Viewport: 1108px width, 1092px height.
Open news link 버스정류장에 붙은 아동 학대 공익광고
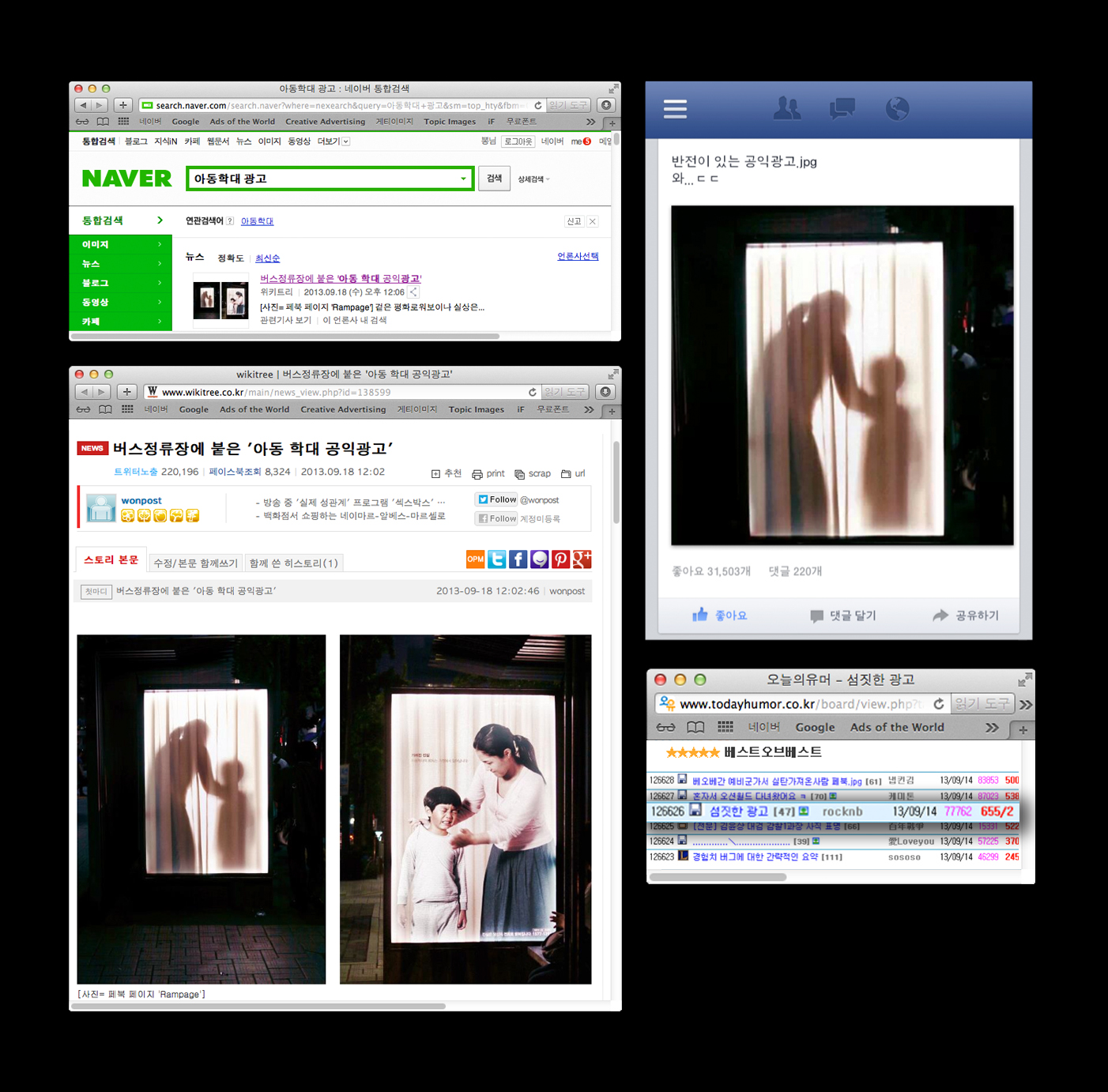click(x=341, y=278)
